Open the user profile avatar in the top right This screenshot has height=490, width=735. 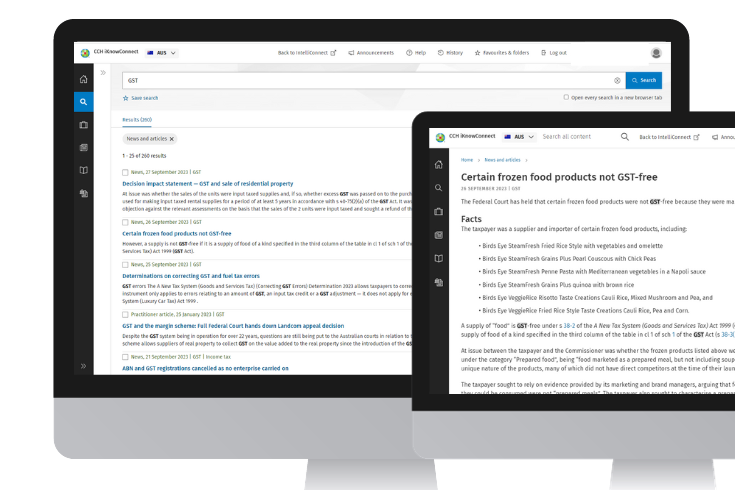tap(655, 53)
